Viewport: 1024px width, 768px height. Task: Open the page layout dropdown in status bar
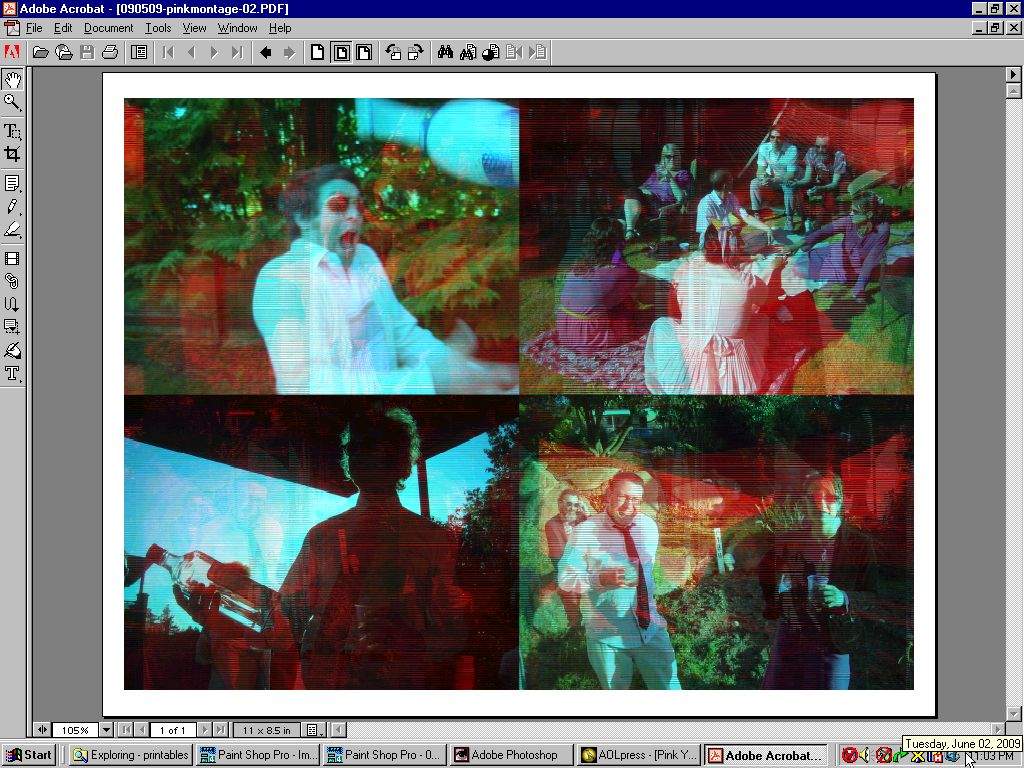312,730
